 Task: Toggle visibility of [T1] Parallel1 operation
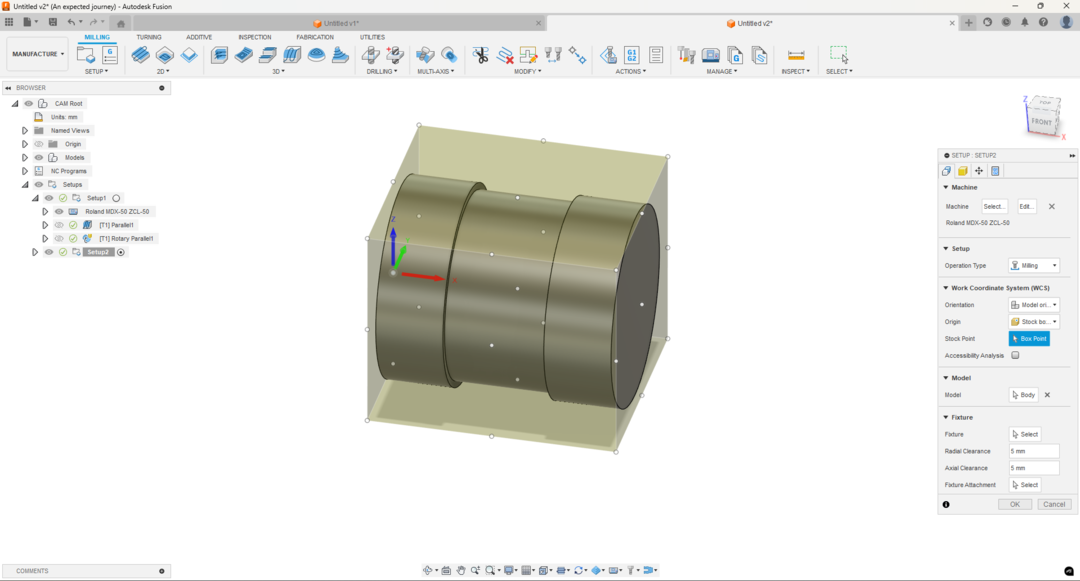pyautogui.click(x=59, y=225)
